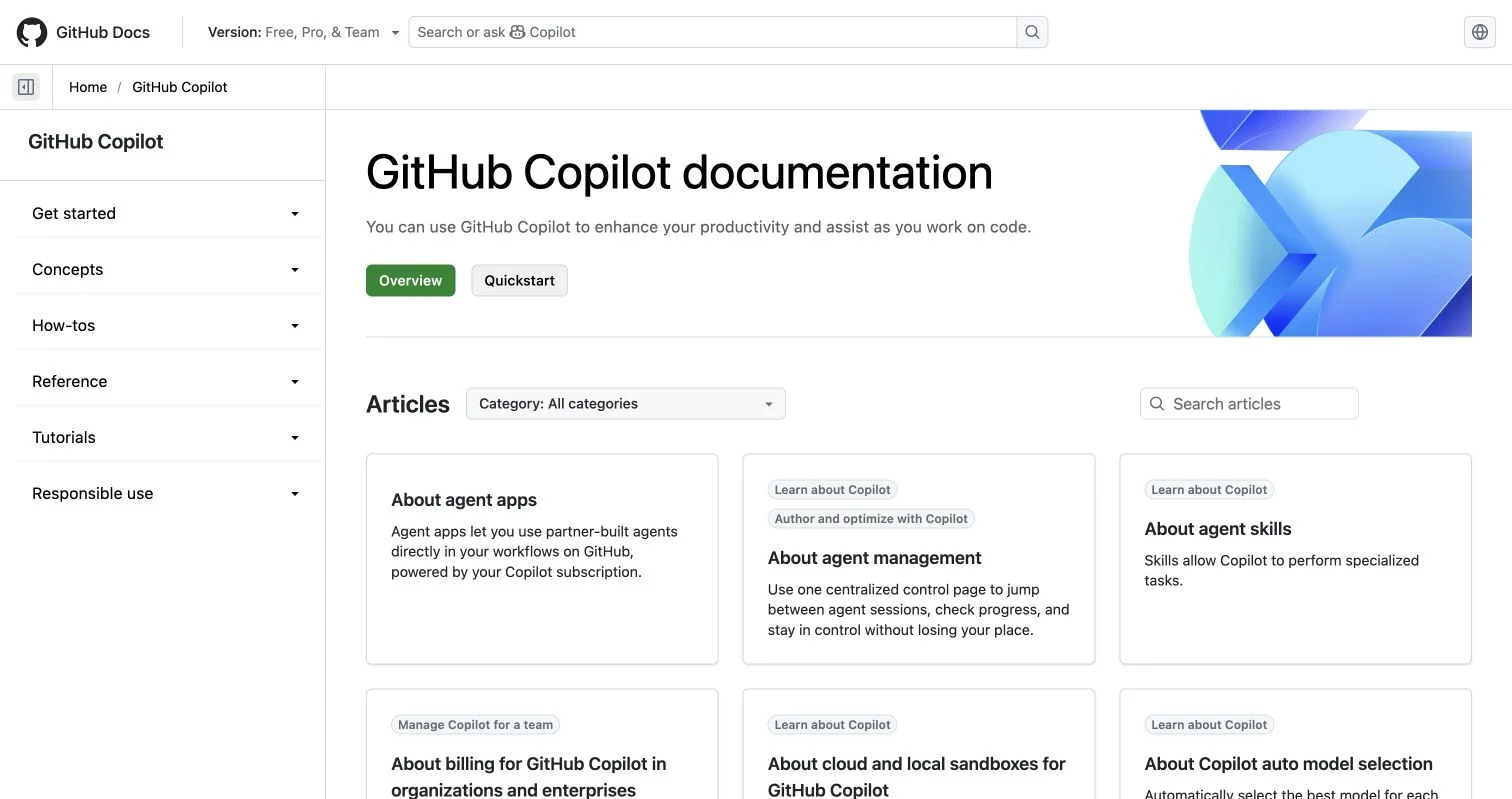Click the magnifier search button in header
The height and width of the screenshot is (799, 1512).
(x=1033, y=32)
